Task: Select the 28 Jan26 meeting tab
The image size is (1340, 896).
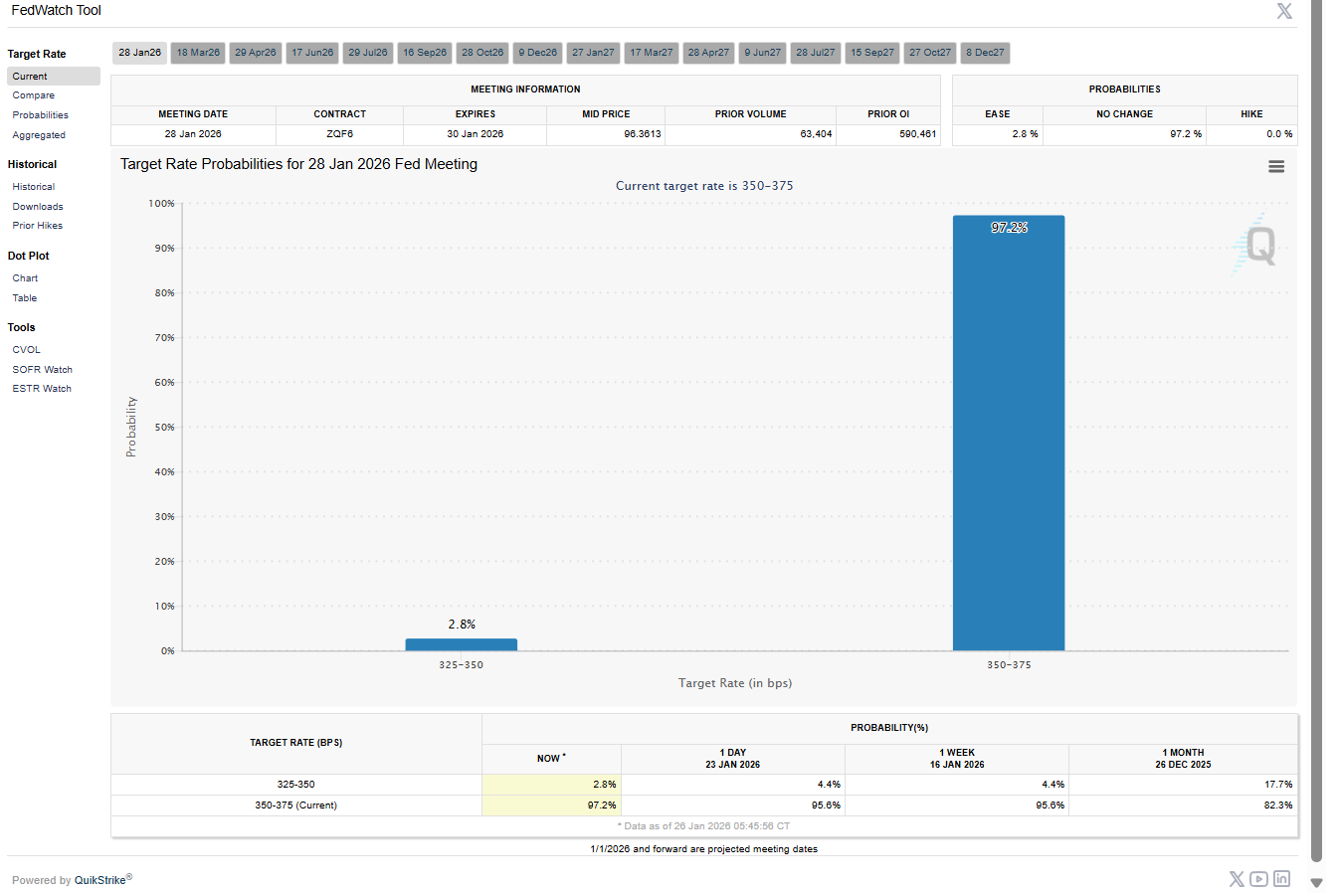Action: (x=139, y=53)
